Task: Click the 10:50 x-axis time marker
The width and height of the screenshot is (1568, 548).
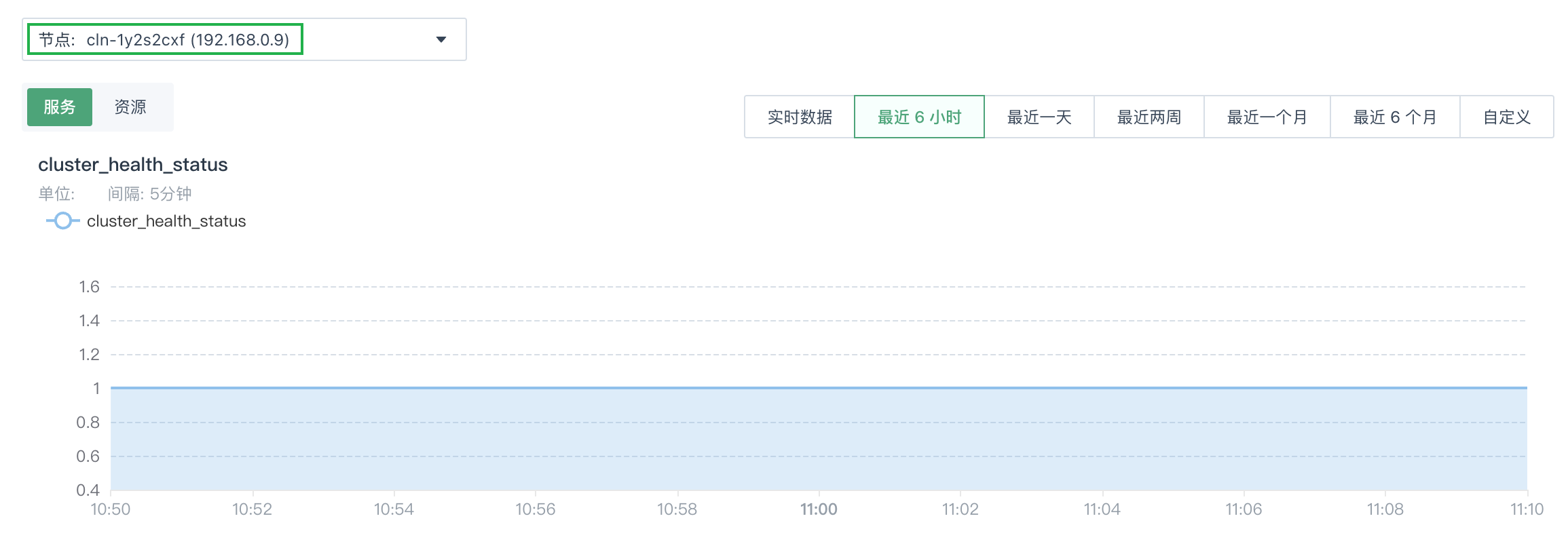Action: click(x=111, y=509)
